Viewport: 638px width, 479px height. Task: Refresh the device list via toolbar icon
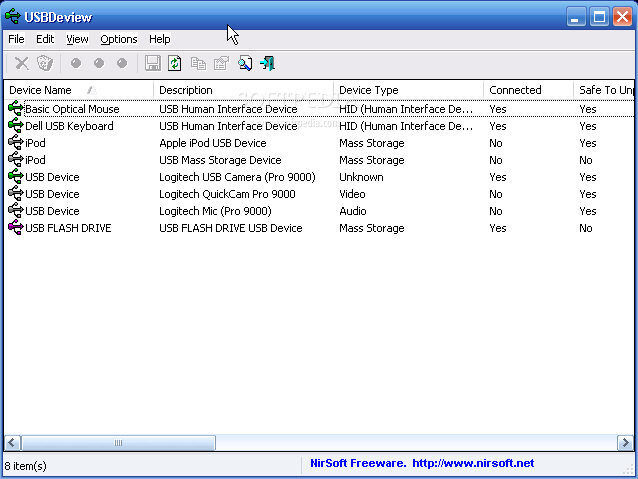[x=175, y=63]
